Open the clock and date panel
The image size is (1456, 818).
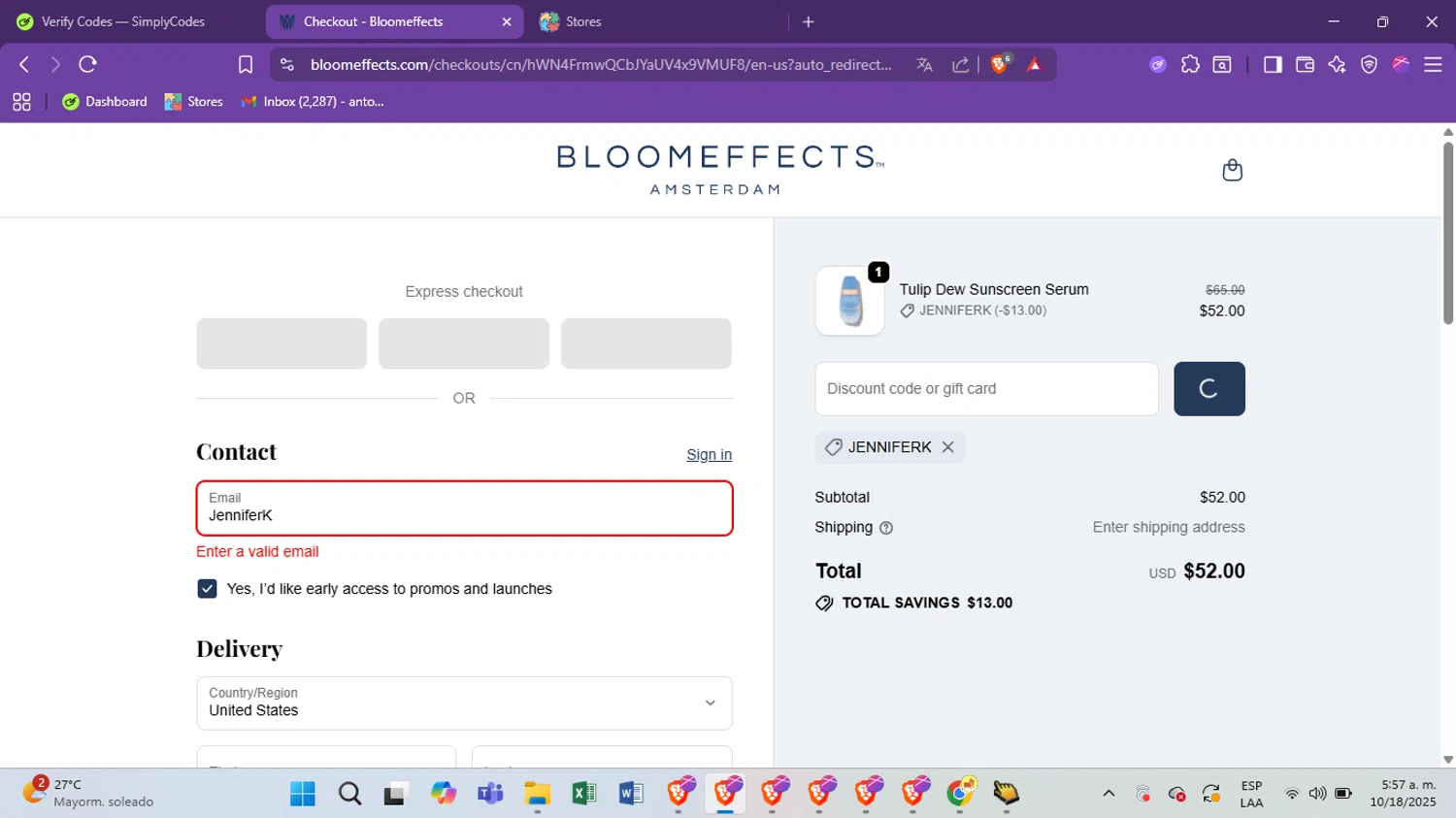1403,794
